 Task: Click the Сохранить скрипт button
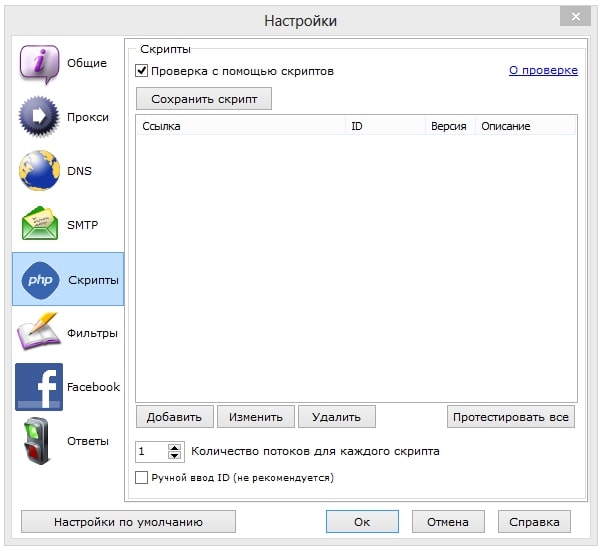pos(204,99)
